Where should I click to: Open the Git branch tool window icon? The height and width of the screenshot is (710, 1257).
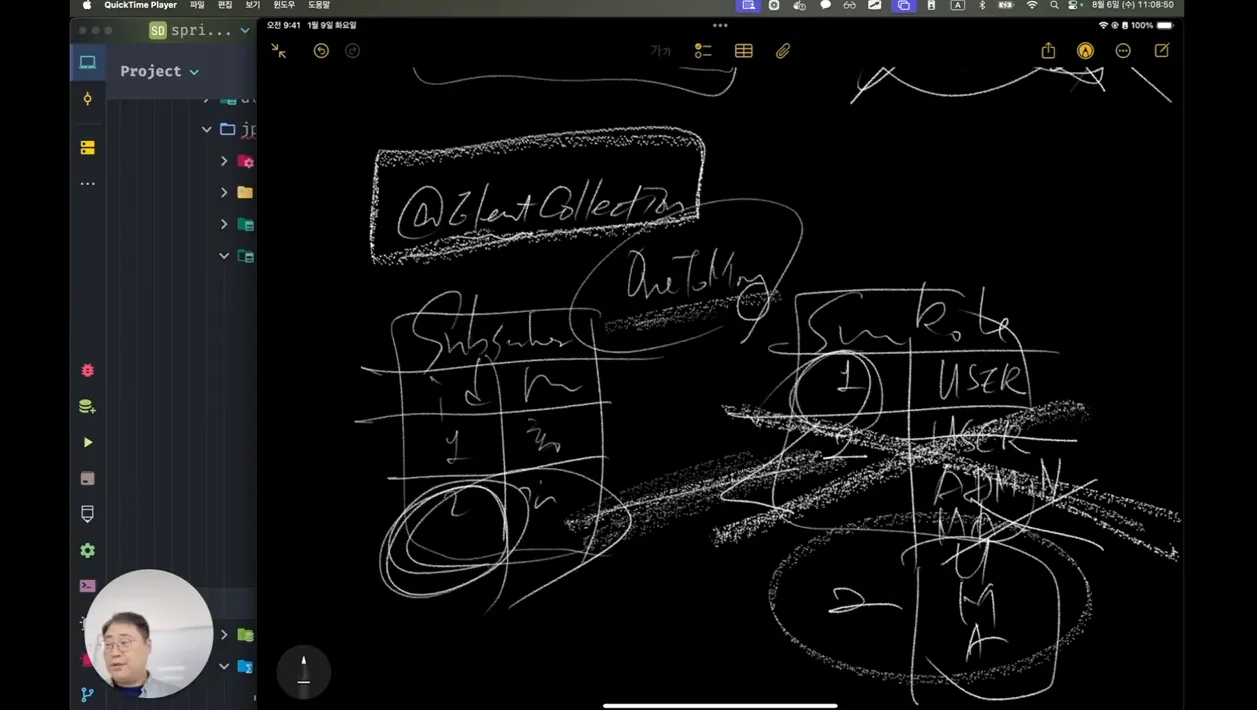tap(88, 694)
